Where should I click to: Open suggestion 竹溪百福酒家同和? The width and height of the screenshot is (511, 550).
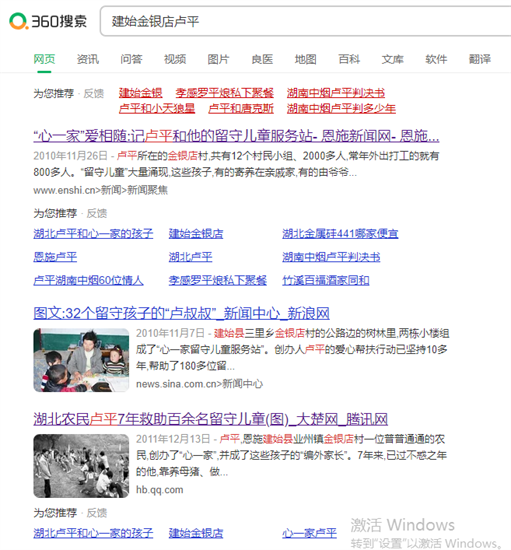[325, 280]
